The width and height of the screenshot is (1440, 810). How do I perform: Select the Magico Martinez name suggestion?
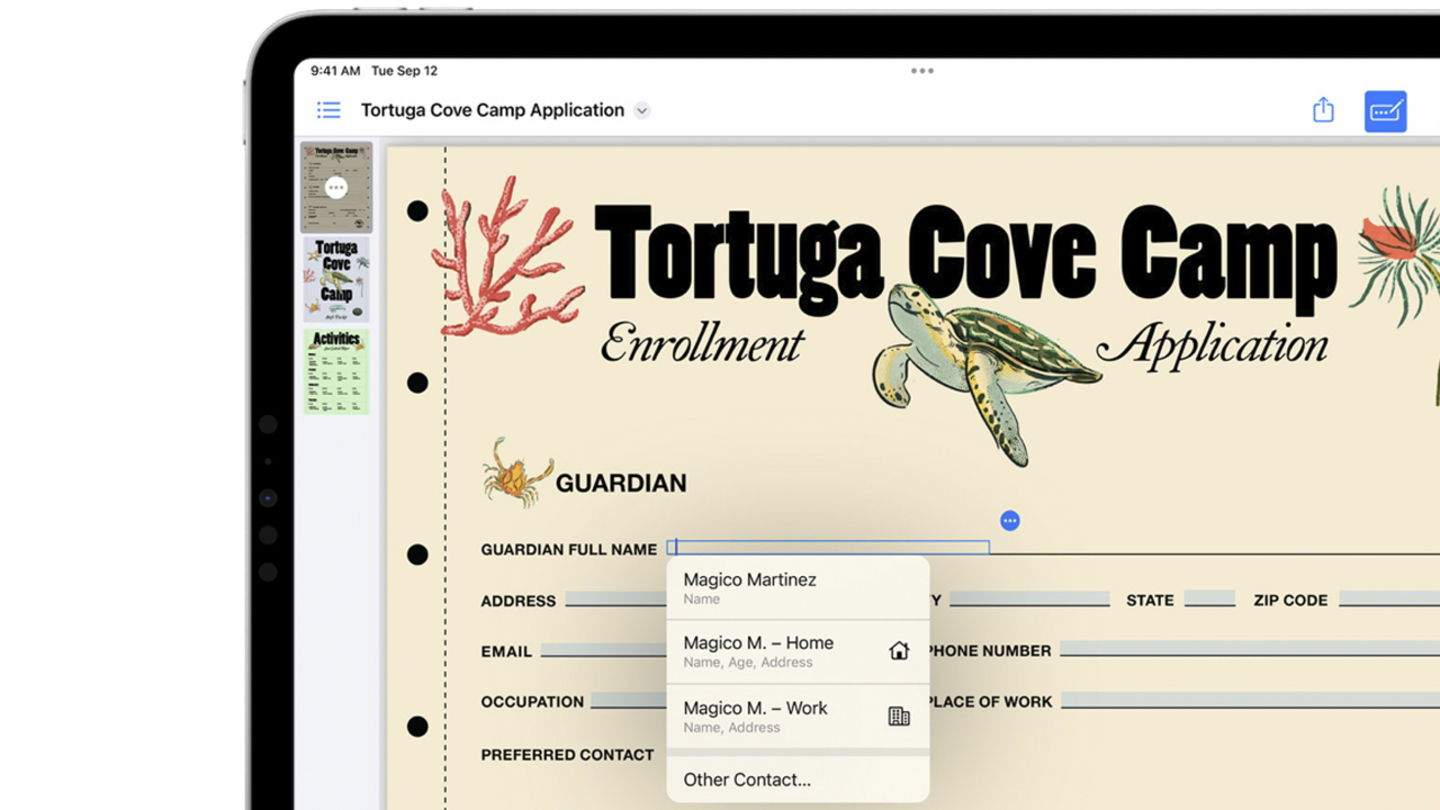[x=749, y=585]
